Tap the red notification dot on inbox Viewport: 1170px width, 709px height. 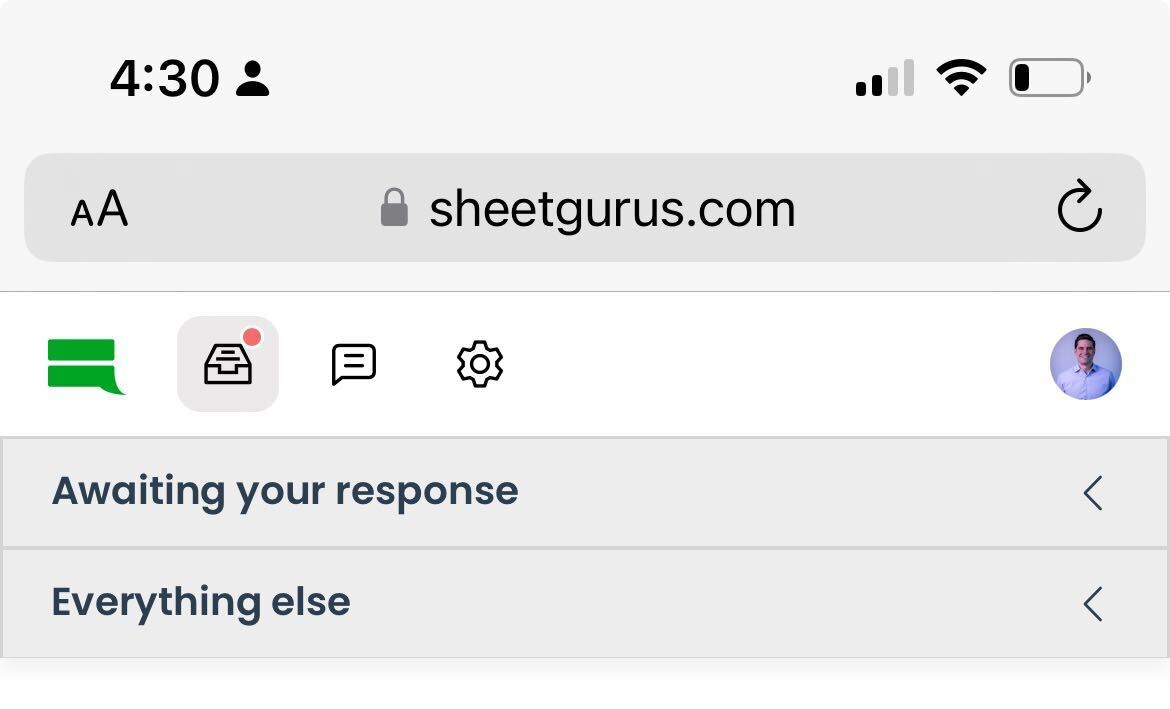[x=252, y=337]
